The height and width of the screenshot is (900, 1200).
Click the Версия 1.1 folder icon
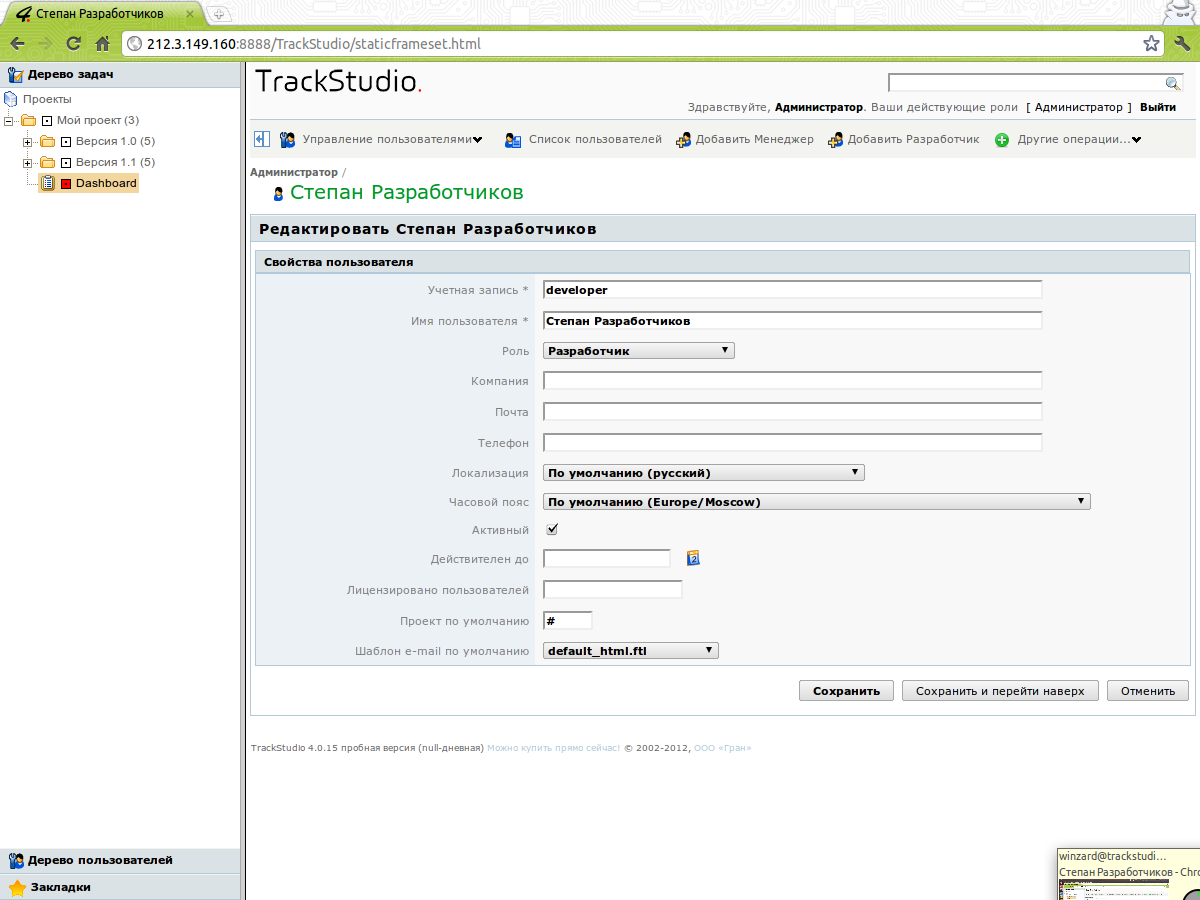pos(47,162)
